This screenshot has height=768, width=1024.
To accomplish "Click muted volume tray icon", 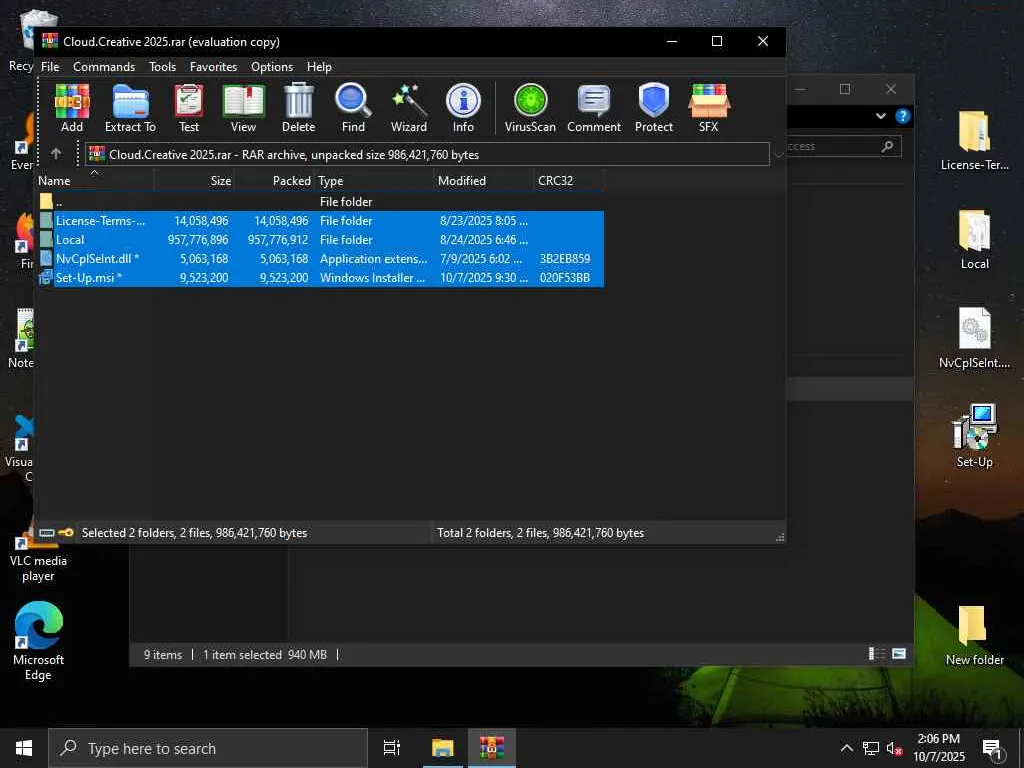I will (x=894, y=748).
